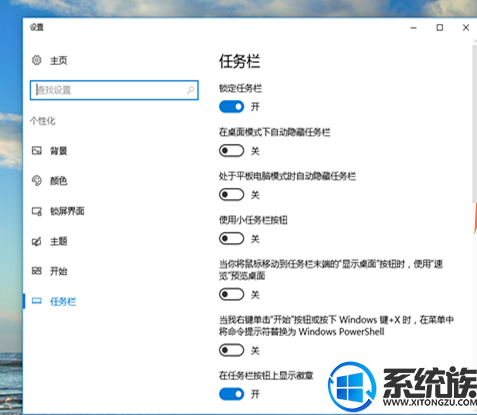Screen dimensions: 477x415
Task: Select 任务栏 label in sidebar
Action: click(63, 302)
